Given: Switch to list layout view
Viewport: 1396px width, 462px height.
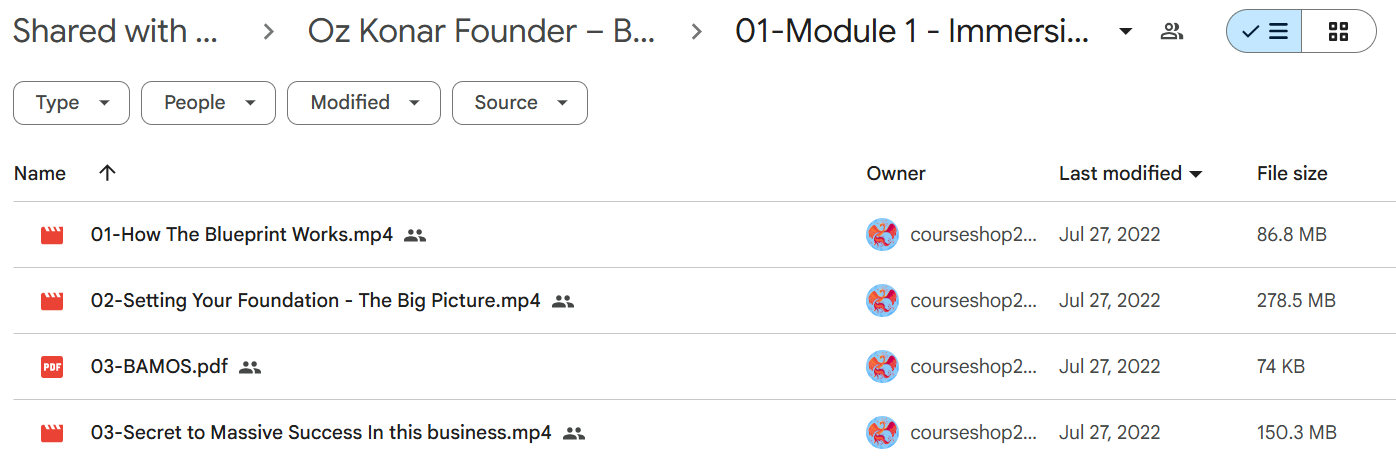Looking at the screenshot, I should coord(1264,32).
